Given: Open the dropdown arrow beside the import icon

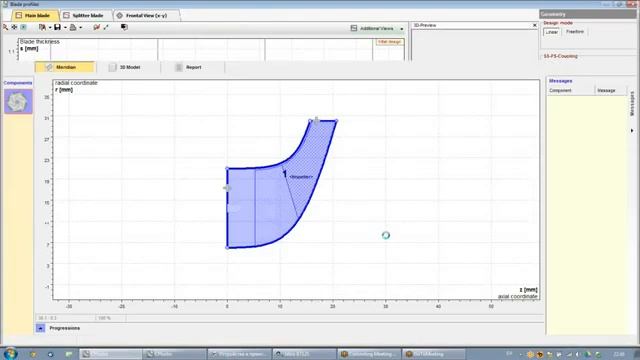Looking at the screenshot, I should click(x=50, y=28).
